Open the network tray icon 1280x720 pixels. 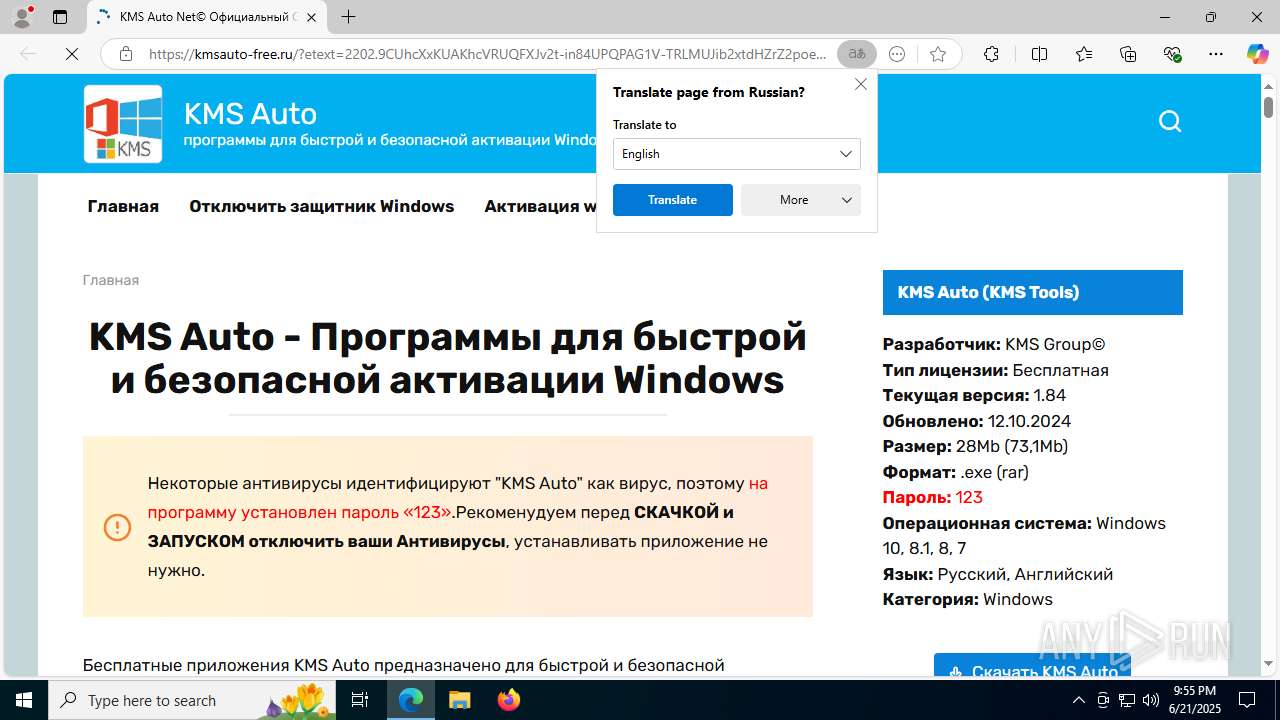(1127, 700)
